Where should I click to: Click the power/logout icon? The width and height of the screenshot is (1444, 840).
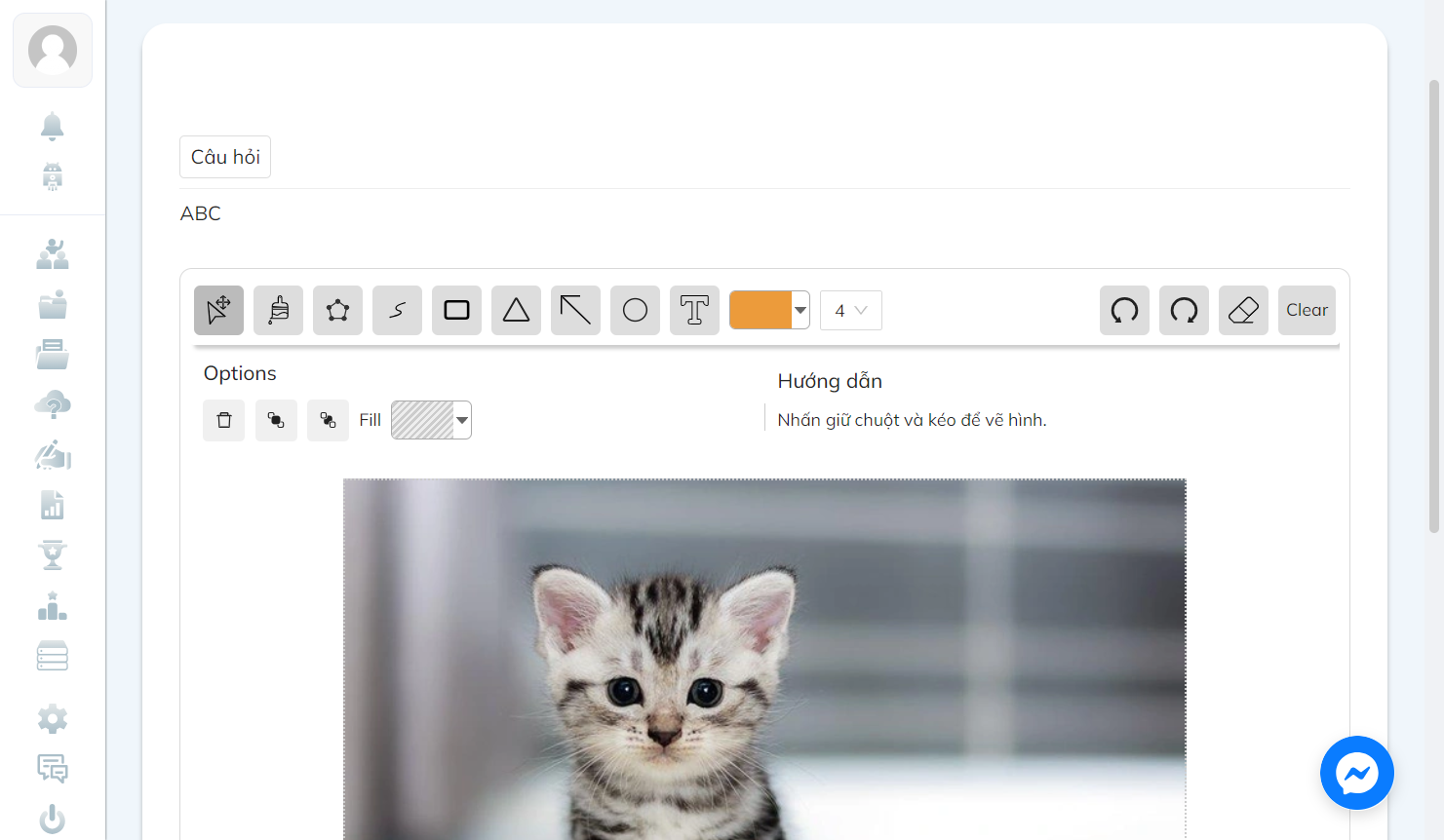point(53,820)
